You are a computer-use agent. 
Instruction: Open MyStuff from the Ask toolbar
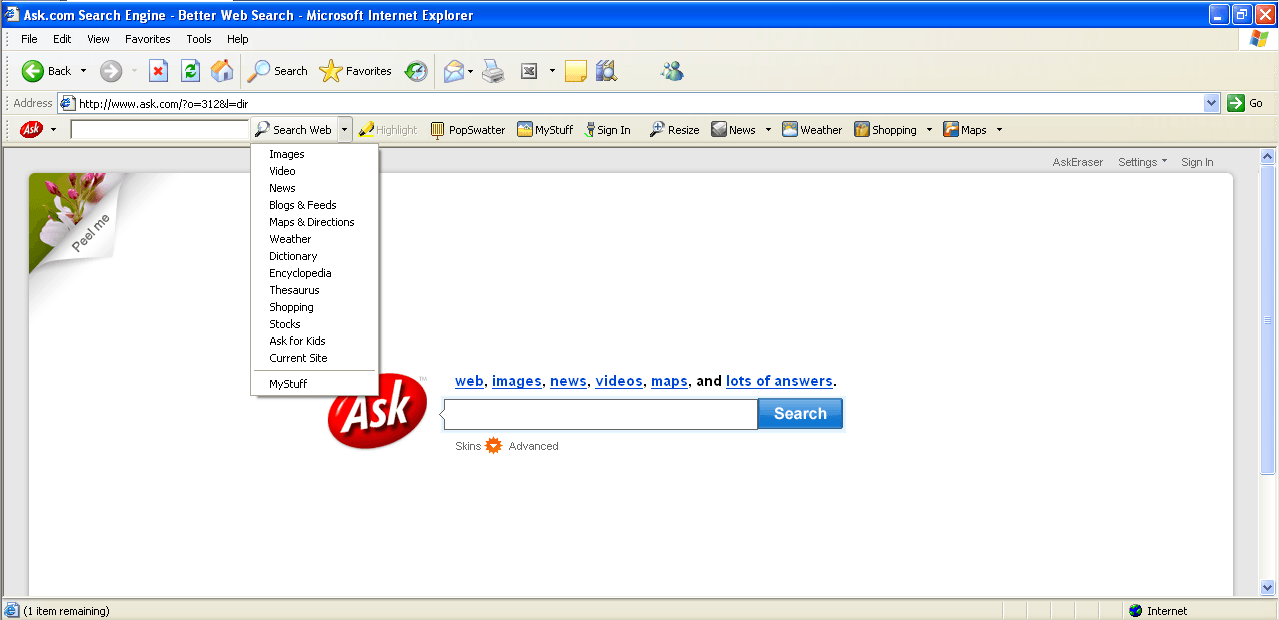tap(544, 129)
